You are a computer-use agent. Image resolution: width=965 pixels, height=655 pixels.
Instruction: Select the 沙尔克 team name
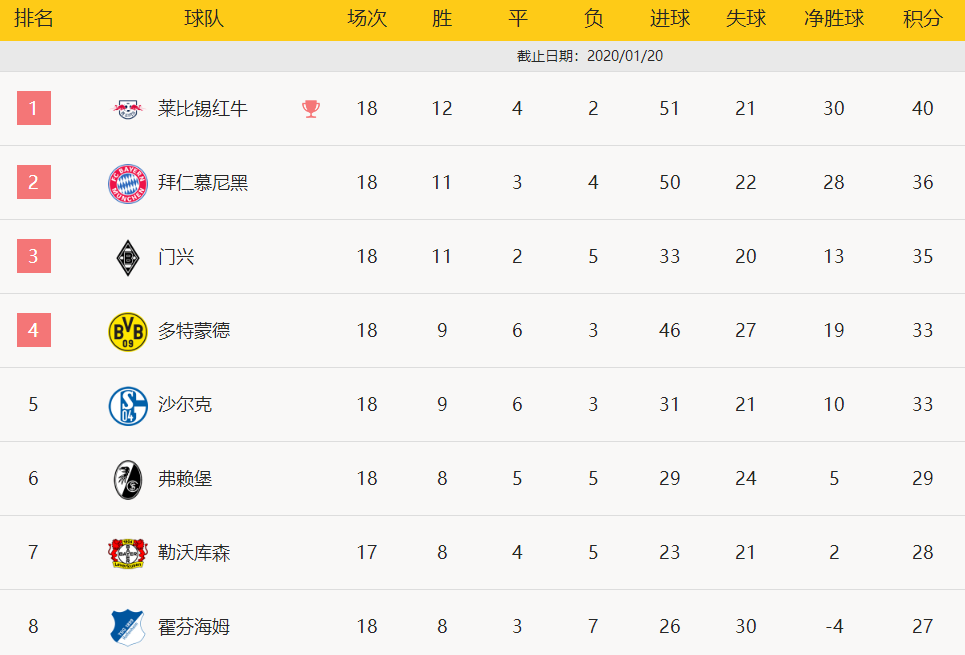pyautogui.click(x=185, y=404)
